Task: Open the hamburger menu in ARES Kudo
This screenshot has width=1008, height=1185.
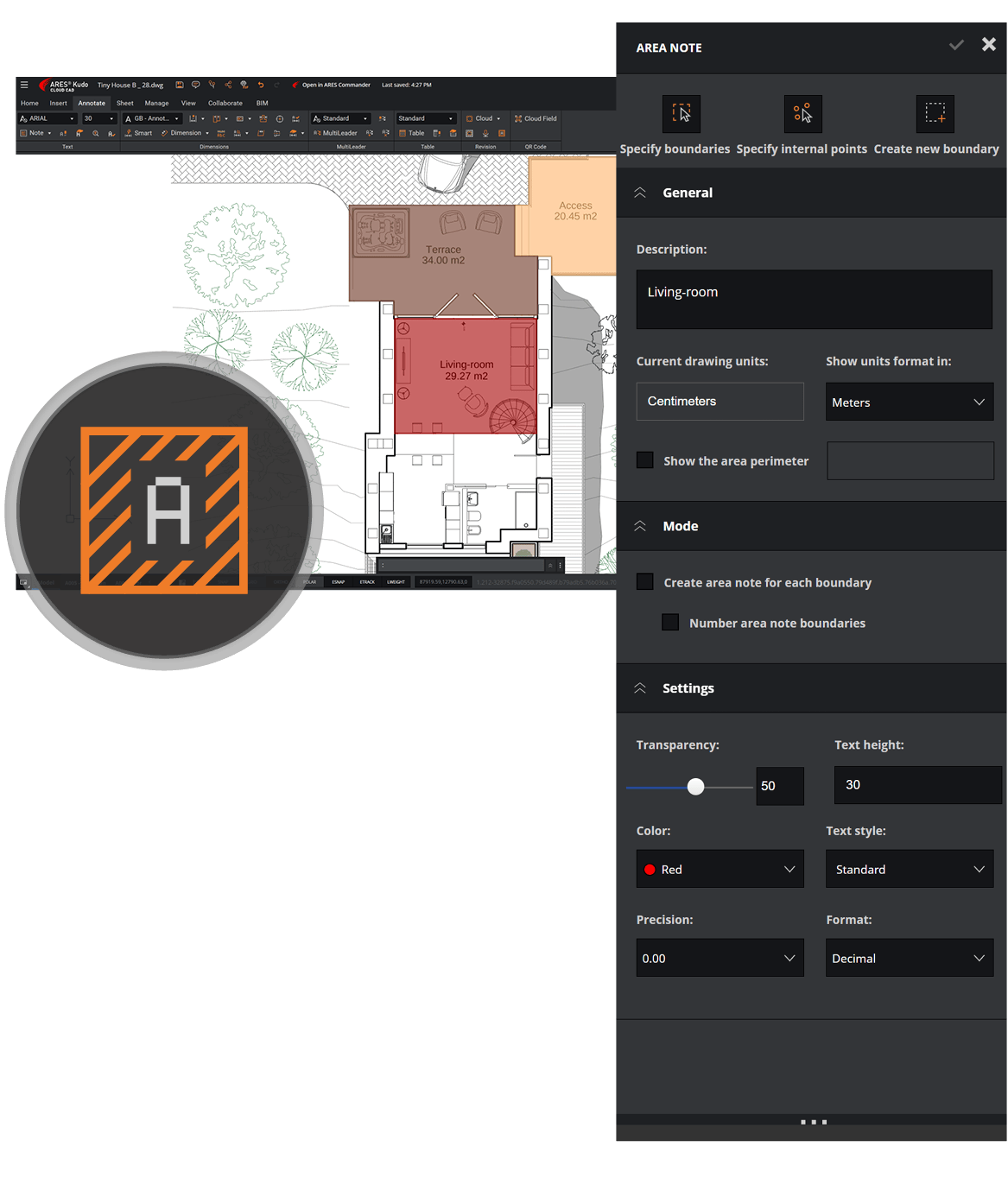Action: tap(24, 85)
